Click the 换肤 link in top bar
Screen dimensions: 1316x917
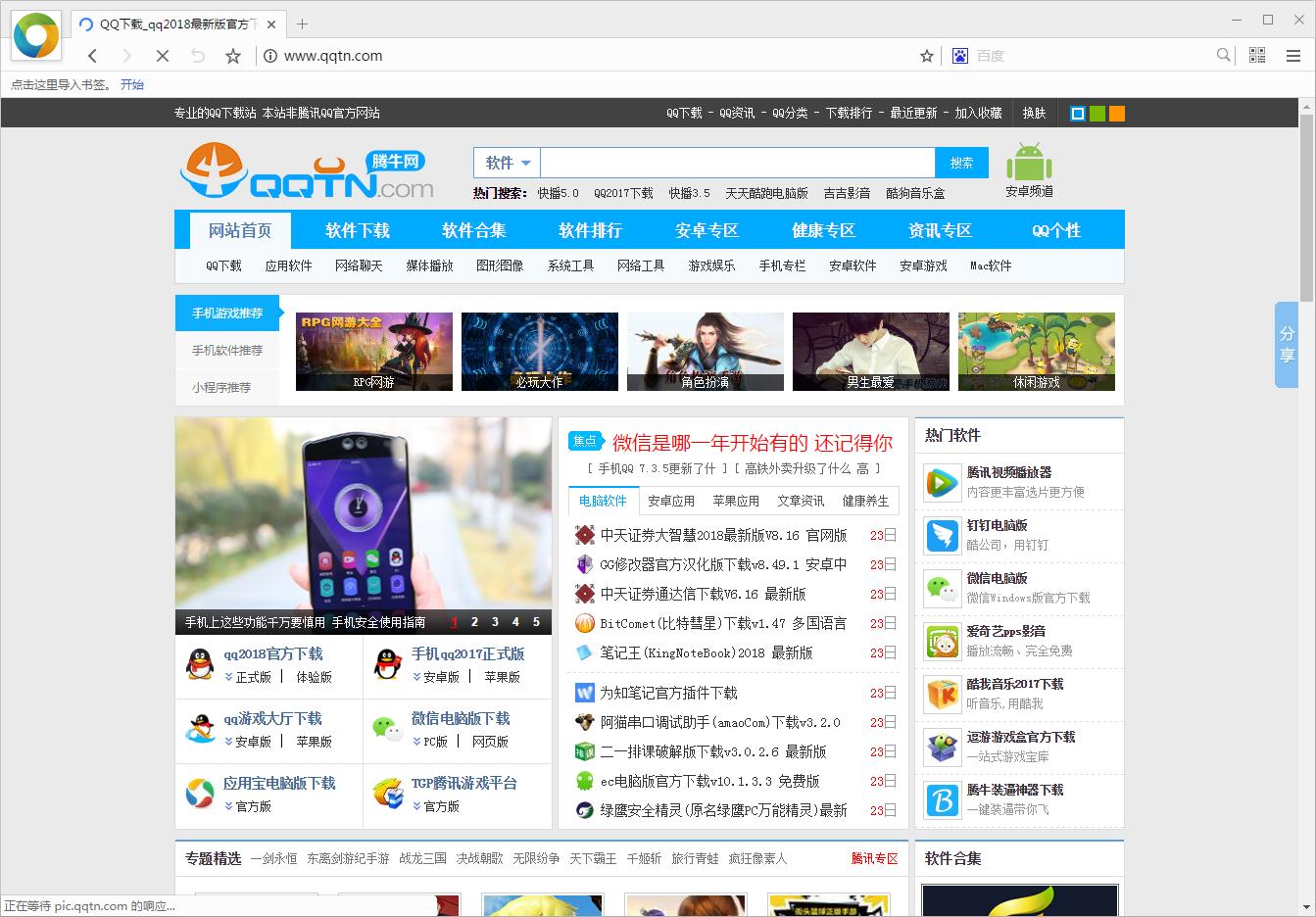click(x=1035, y=113)
